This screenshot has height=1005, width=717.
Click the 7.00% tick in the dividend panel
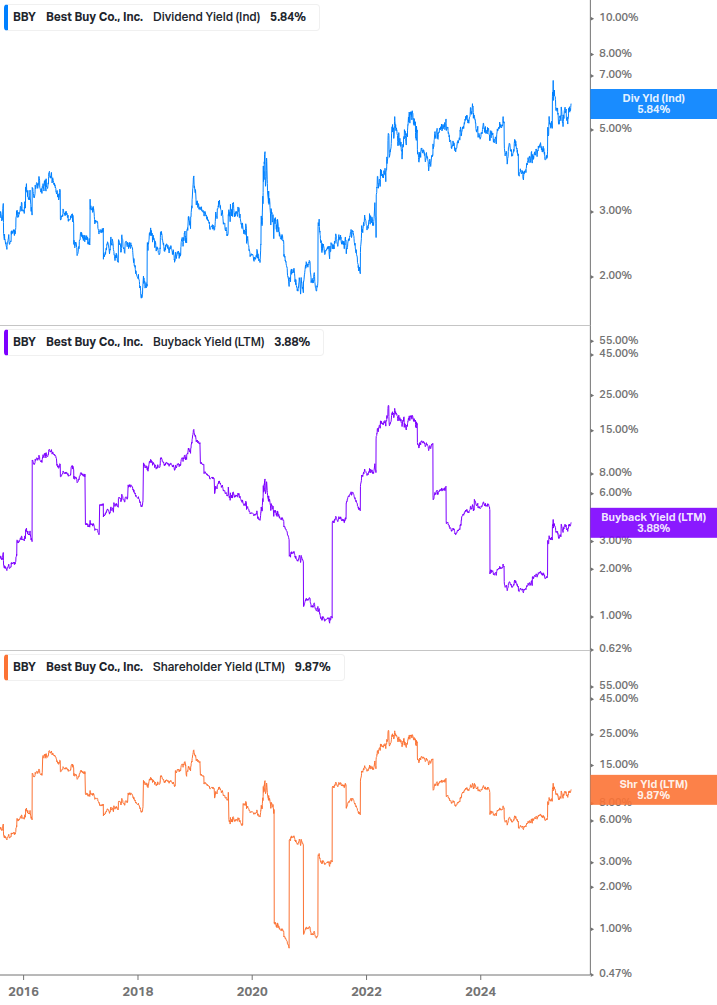(x=615, y=74)
